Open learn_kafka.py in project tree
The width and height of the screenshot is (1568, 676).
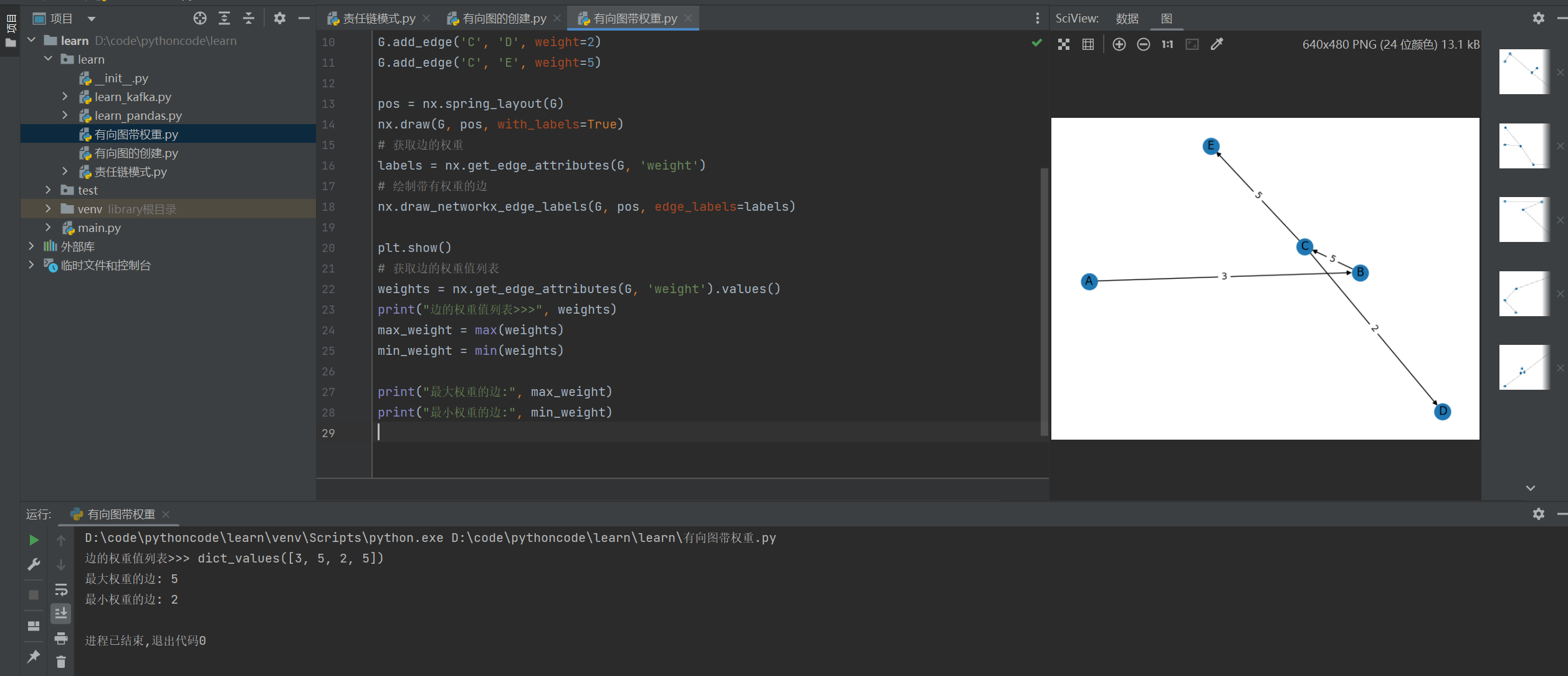[133, 97]
